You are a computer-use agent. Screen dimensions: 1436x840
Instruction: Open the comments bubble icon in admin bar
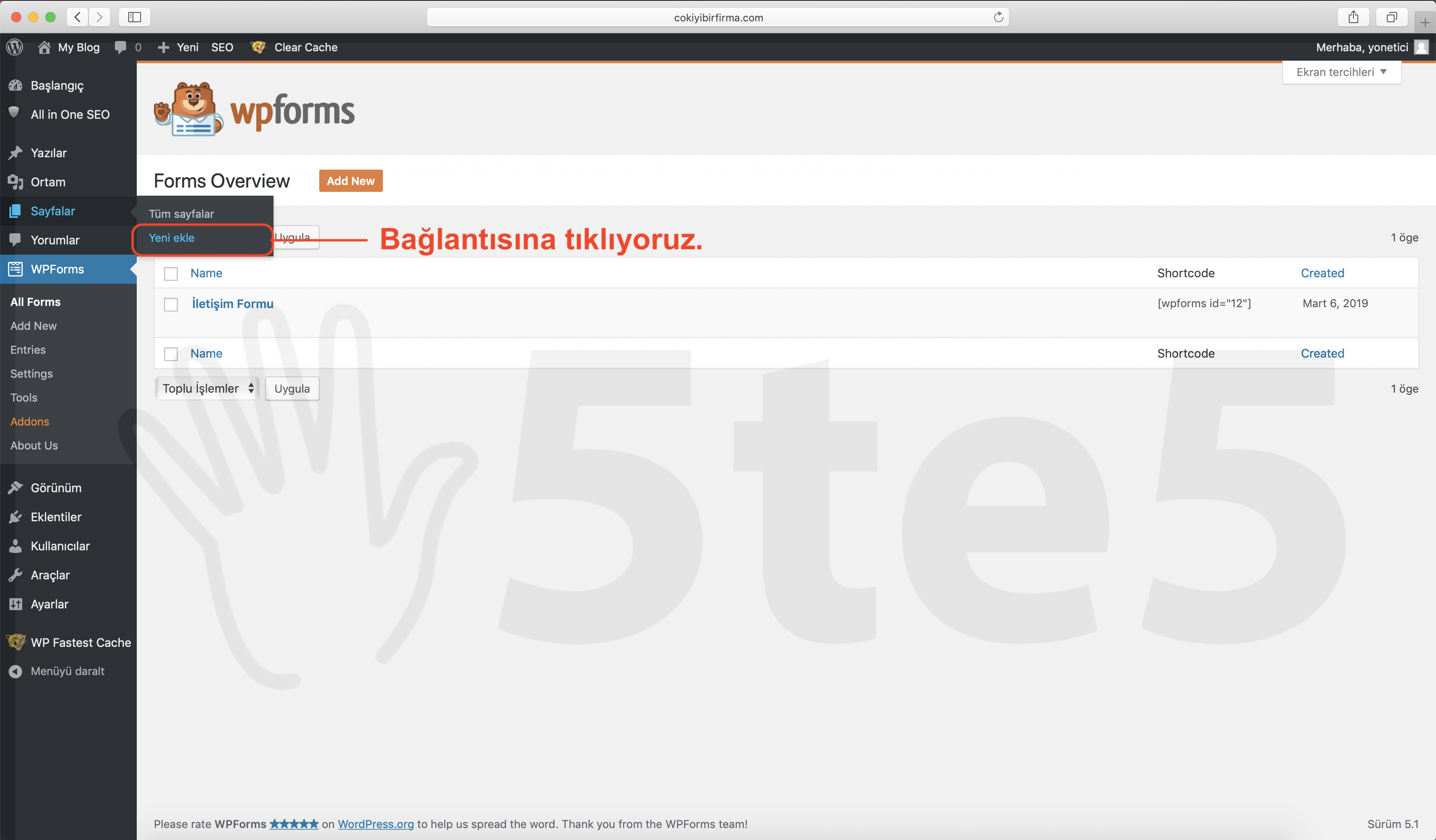(120, 47)
